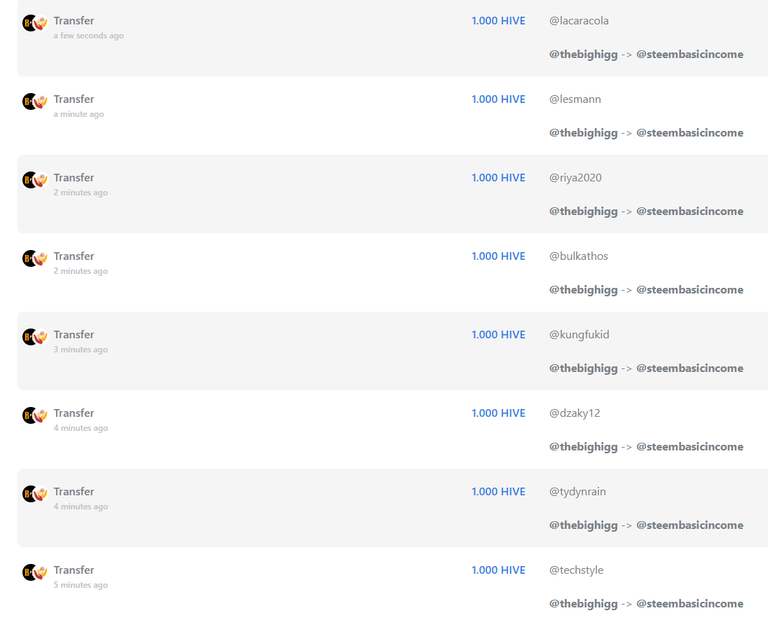Click avatar icon beside the @lesmann transfer
The image size is (768, 622).
pyautogui.click(x=35, y=101)
